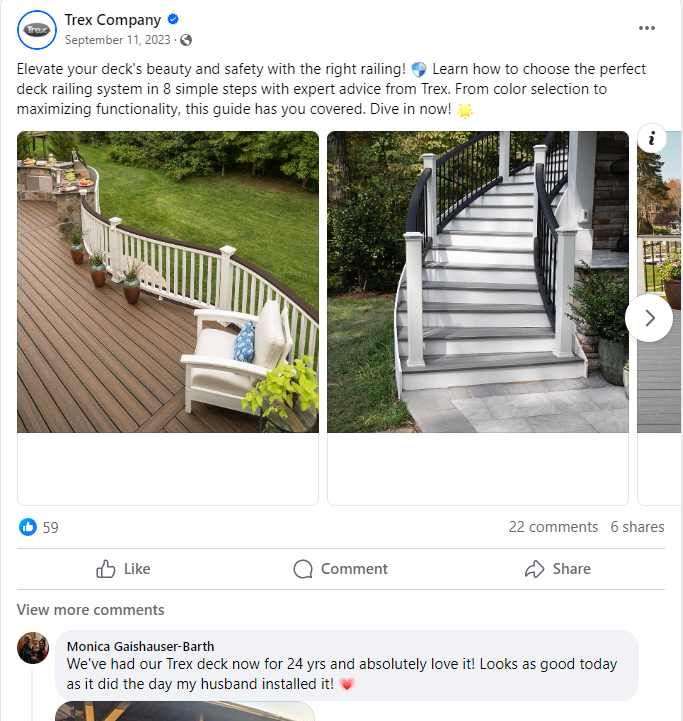Click the Comment button
This screenshot has height=721, width=683.
tap(341, 569)
